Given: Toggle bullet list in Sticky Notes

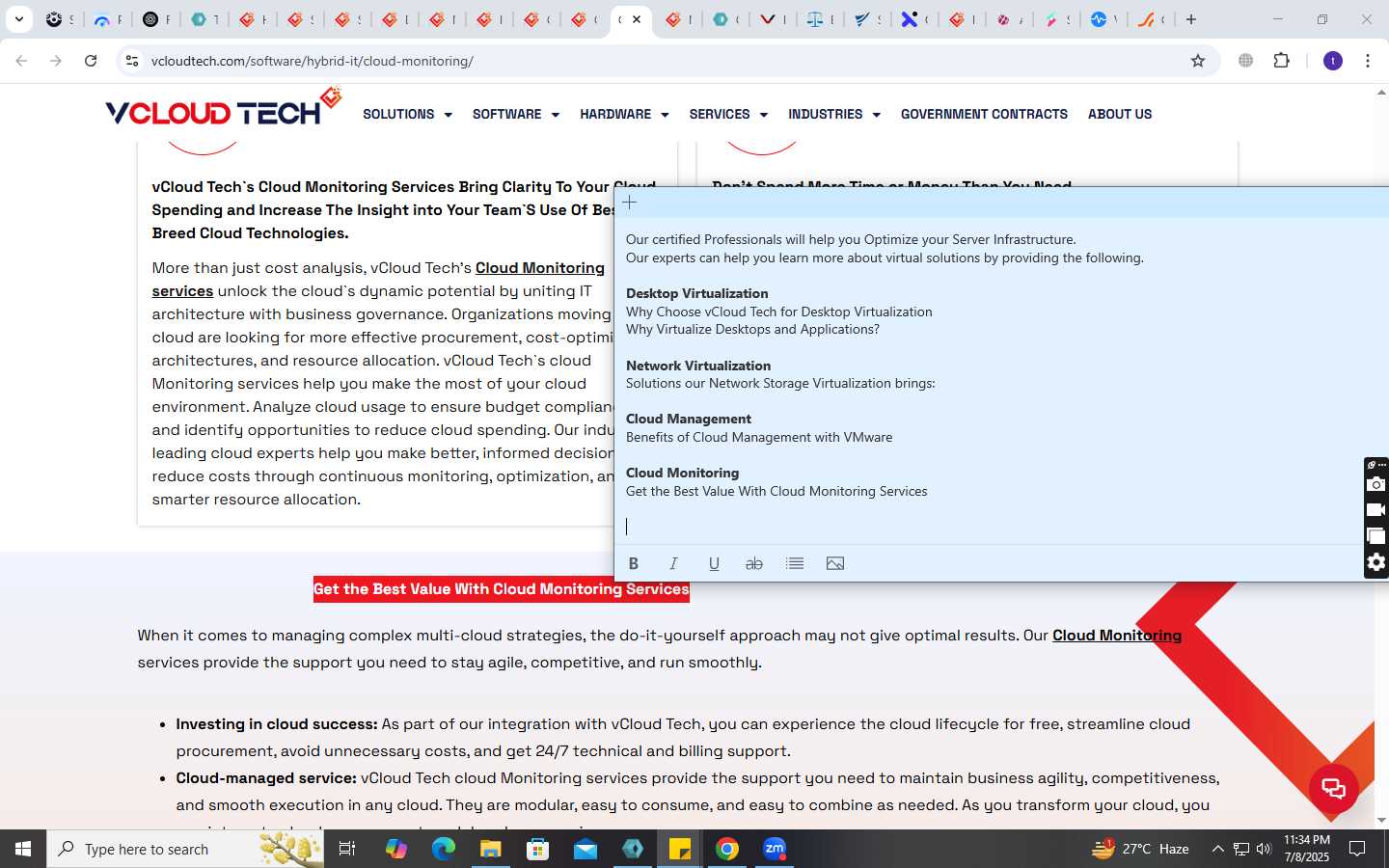Looking at the screenshot, I should 795,563.
